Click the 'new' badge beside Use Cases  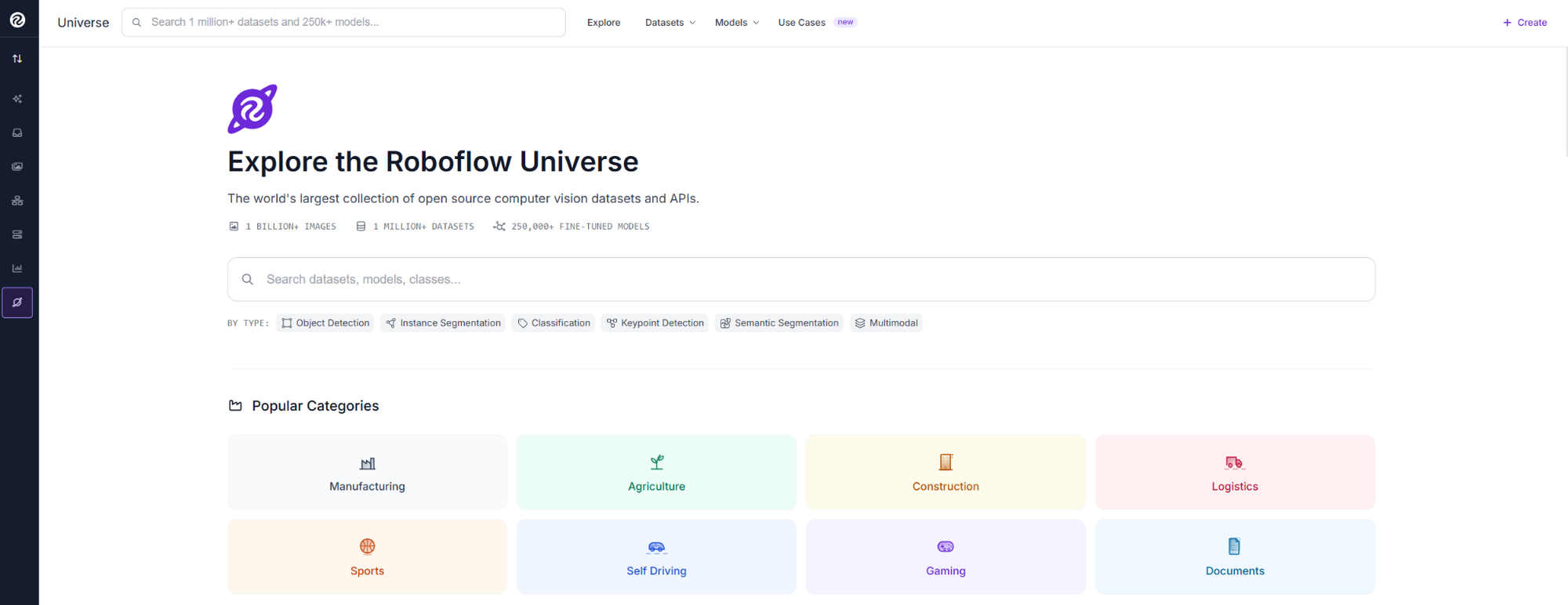point(845,22)
